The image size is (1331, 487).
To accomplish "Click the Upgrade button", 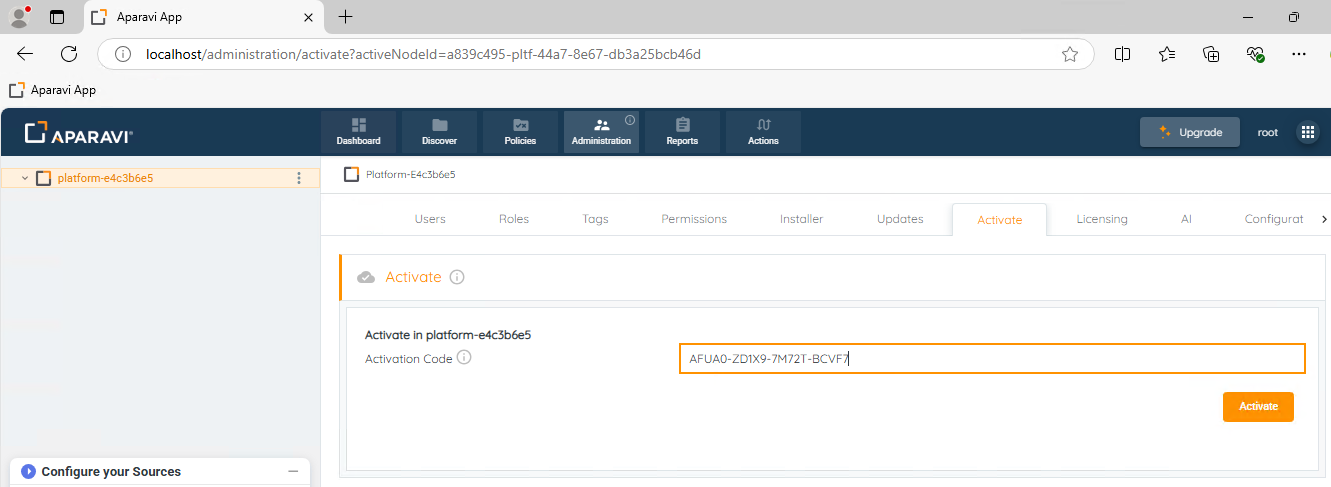I will pos(1190,132).
